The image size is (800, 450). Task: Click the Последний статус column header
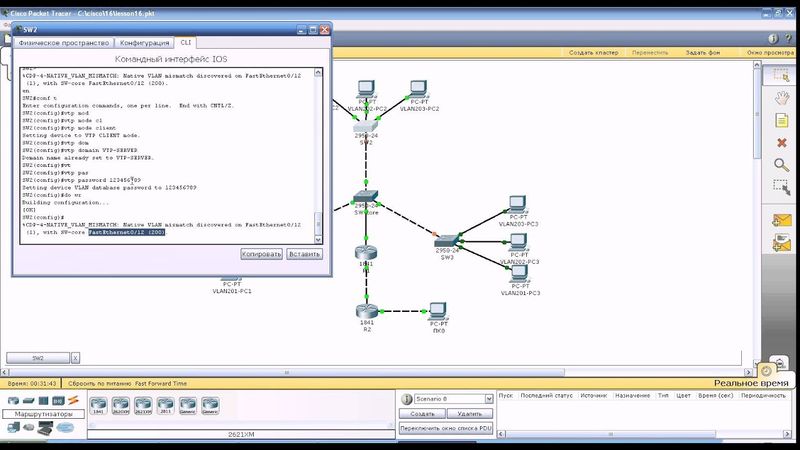click(546, 395)
